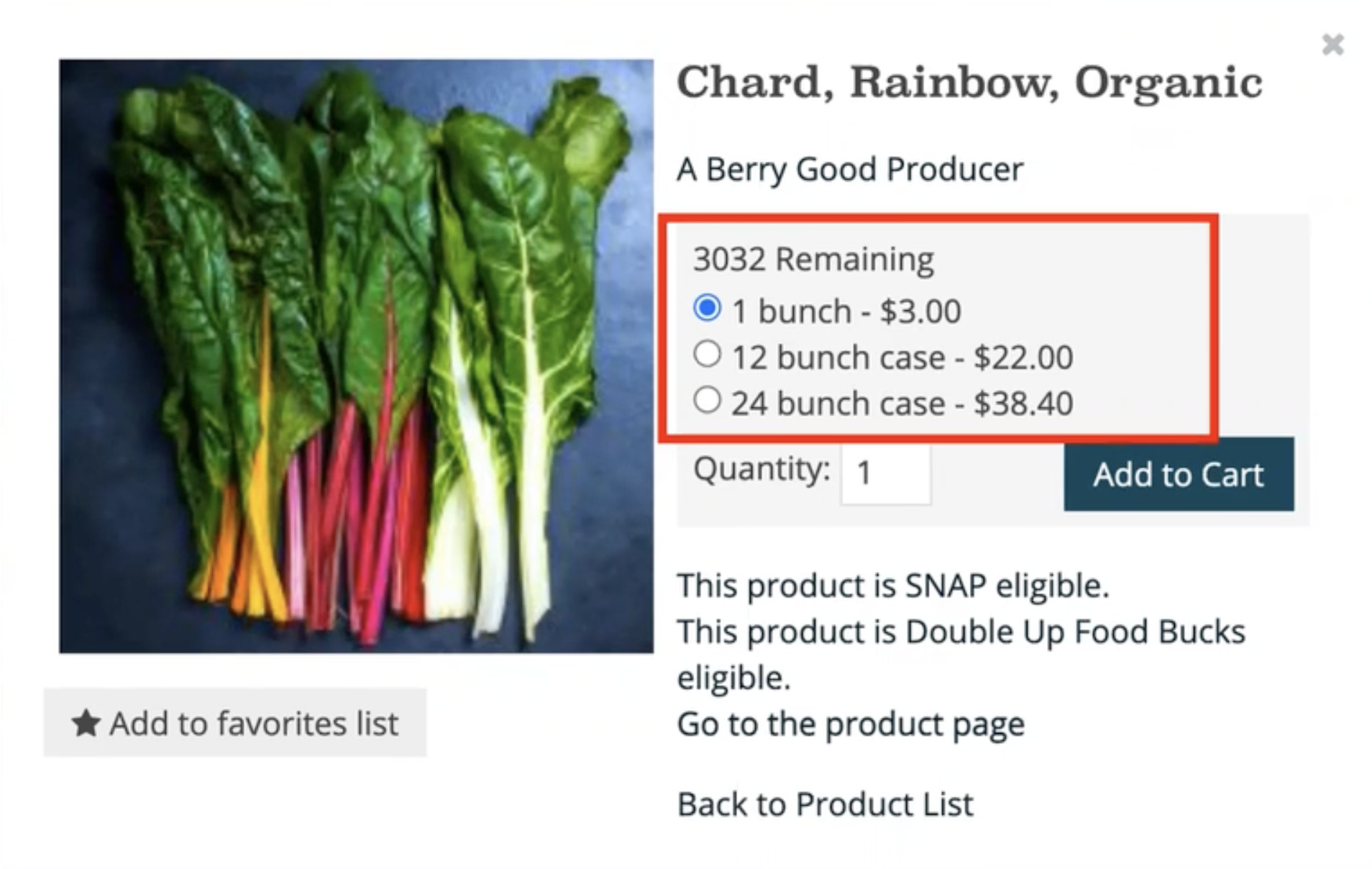Click the 'Add to favorites list' text
Screen dimensions: 1372x869
[x=253, y=723]
